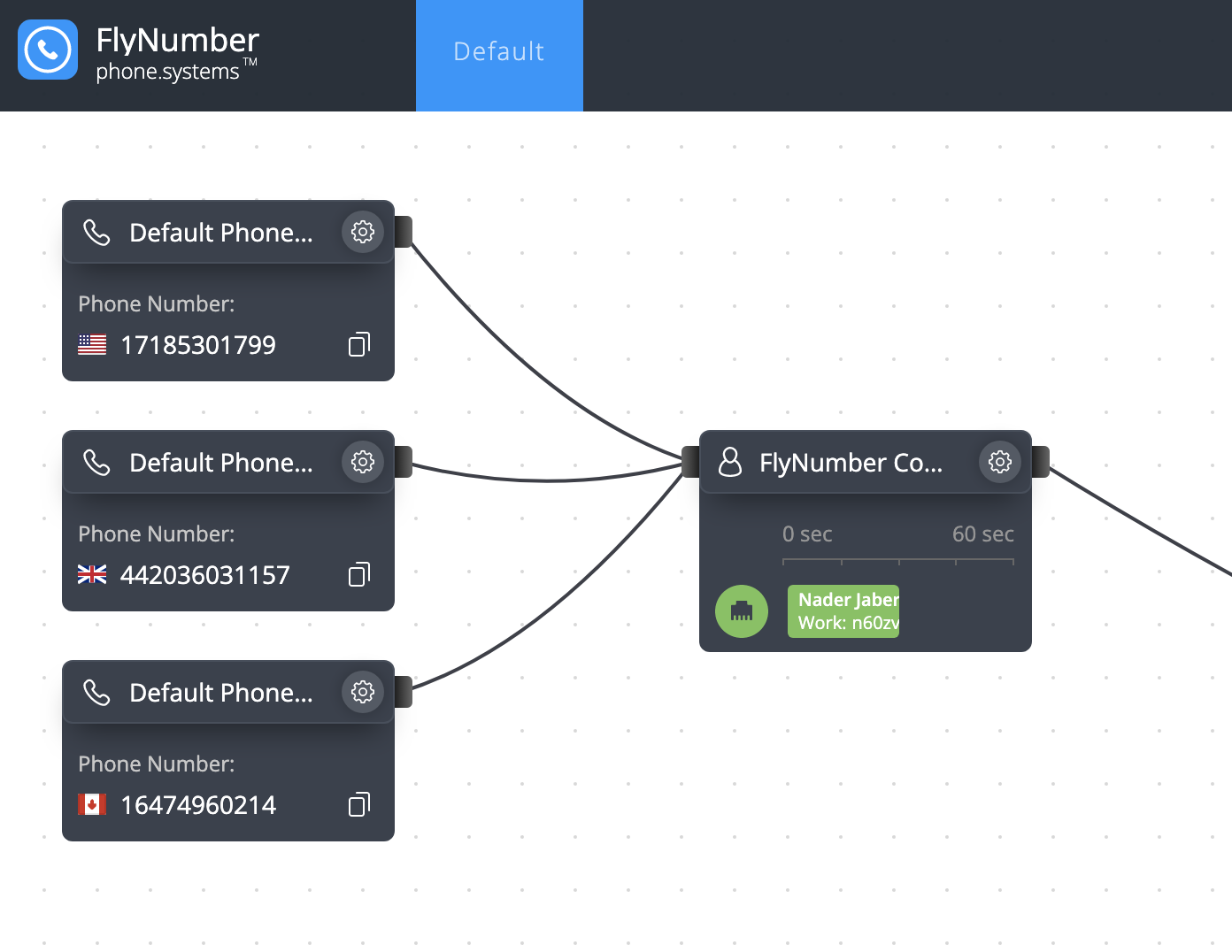Select Default Phone... title above 17185301799

tap(221, 233)
